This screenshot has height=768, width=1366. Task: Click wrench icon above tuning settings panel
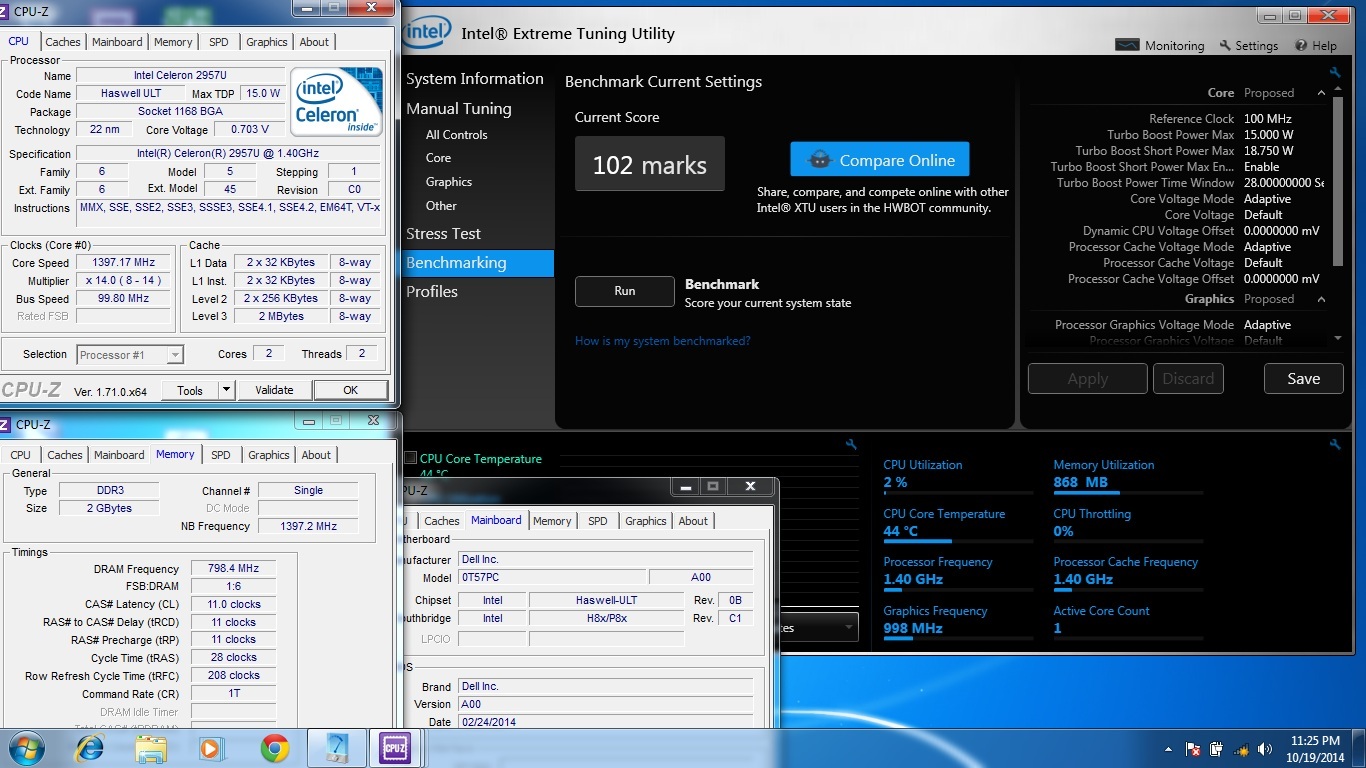point(1335,73)
